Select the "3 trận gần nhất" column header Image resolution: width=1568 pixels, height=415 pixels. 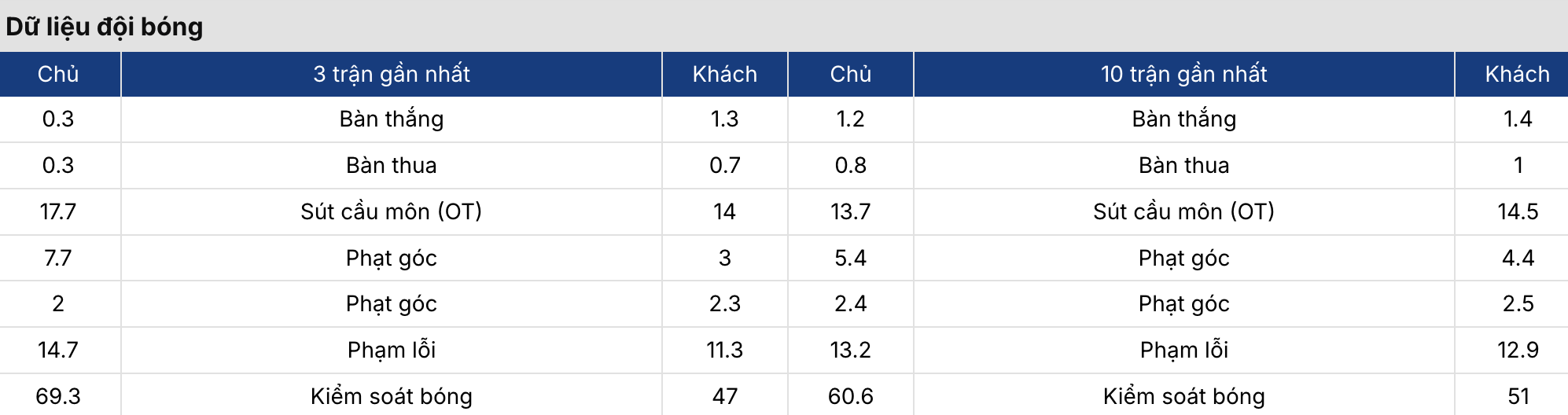tap(392, 74)
